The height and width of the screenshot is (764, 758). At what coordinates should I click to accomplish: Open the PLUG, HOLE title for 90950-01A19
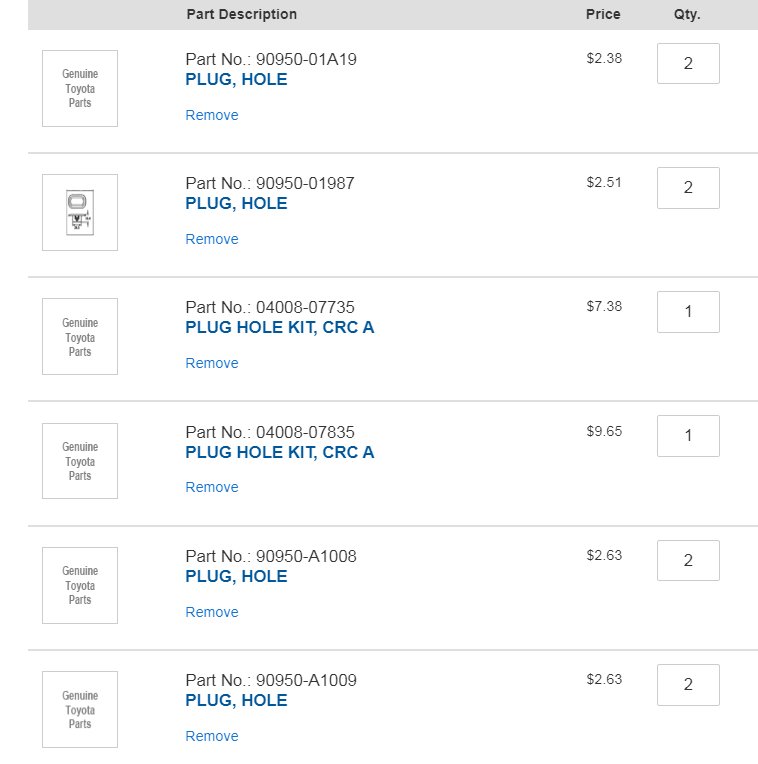click(x=236, y=79)
